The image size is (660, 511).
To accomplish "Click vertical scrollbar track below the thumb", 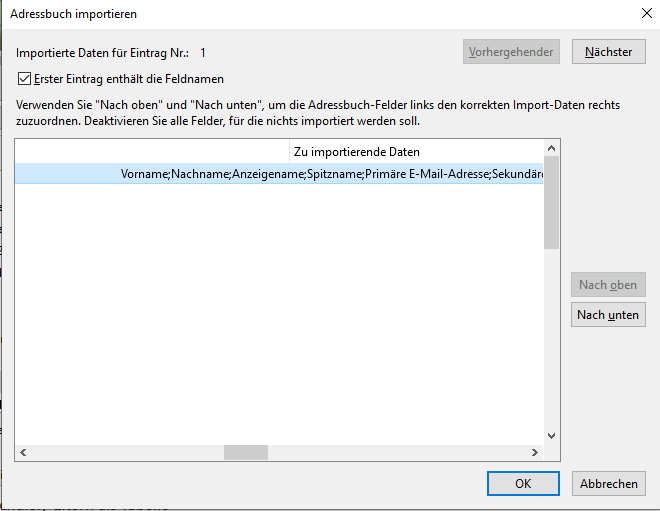I will tap(551, 338).
